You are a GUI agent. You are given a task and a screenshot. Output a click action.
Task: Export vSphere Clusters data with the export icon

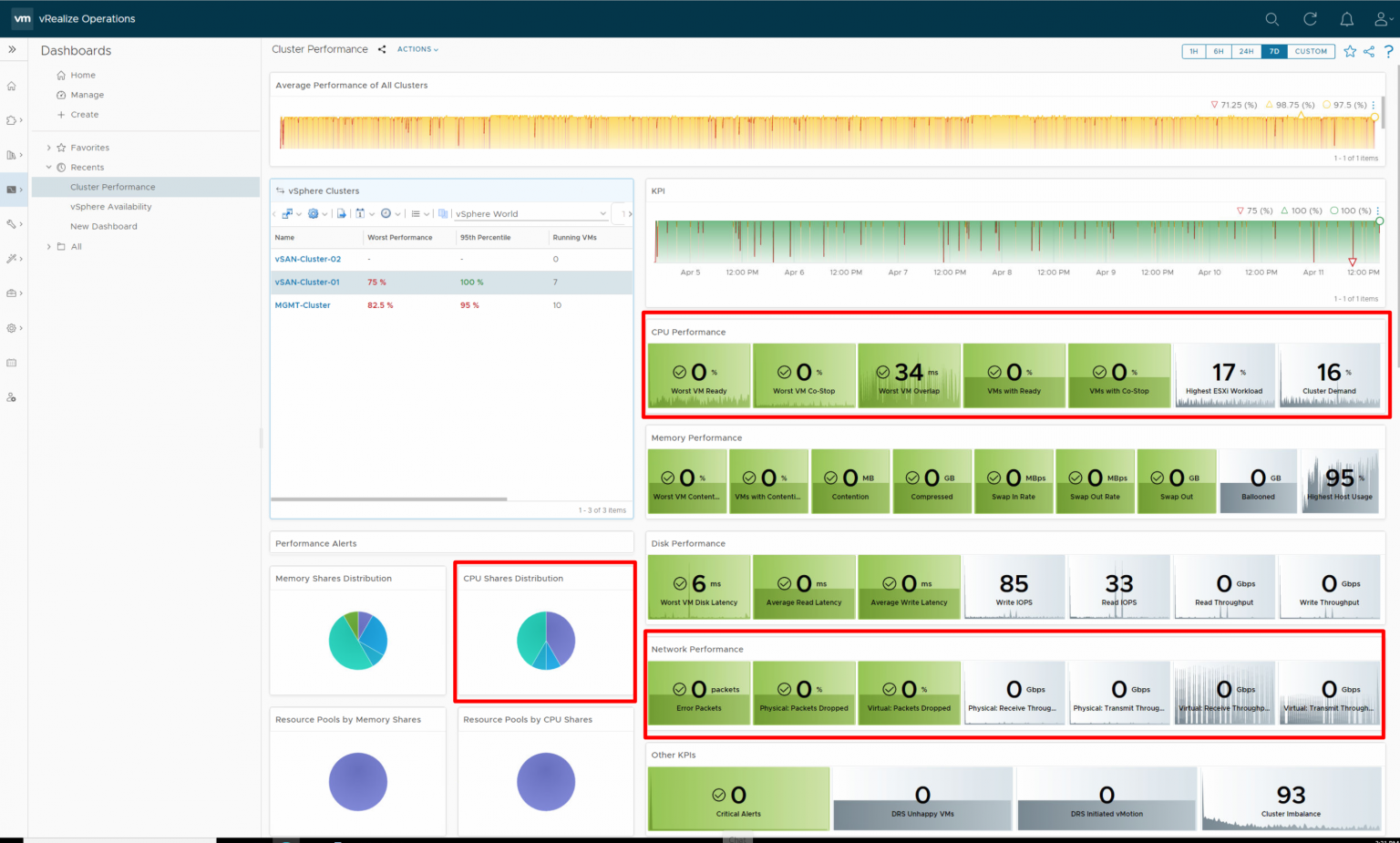pos(342,212)
